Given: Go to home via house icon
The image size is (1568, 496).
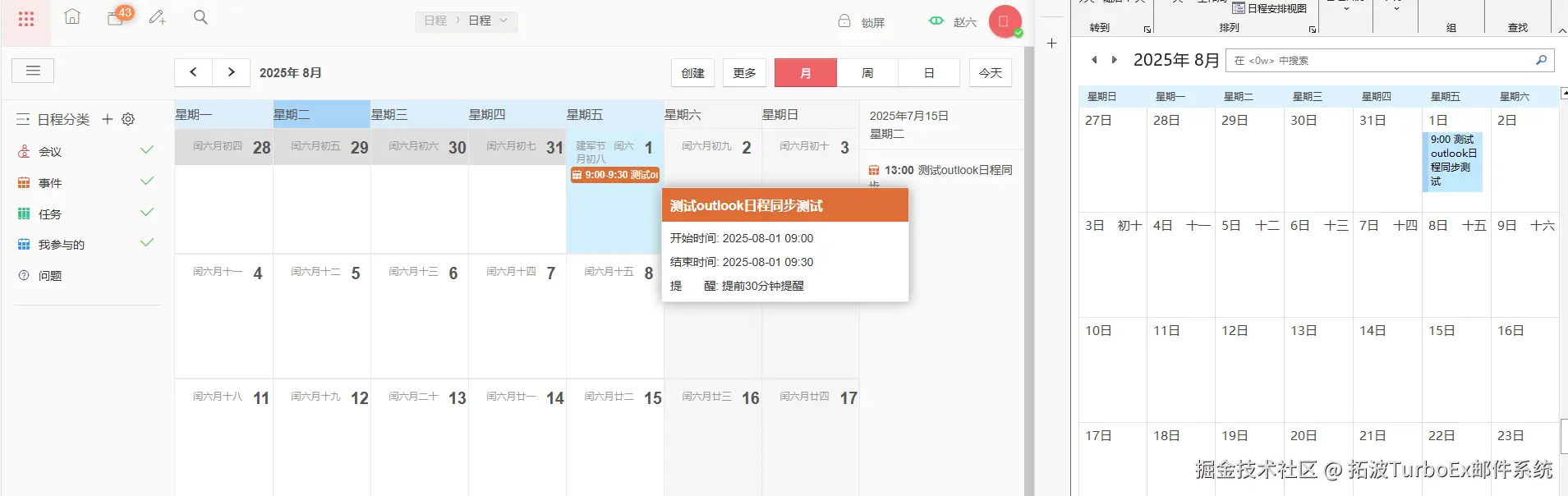Looking at the screenshot, I should (x=72, y=16).
